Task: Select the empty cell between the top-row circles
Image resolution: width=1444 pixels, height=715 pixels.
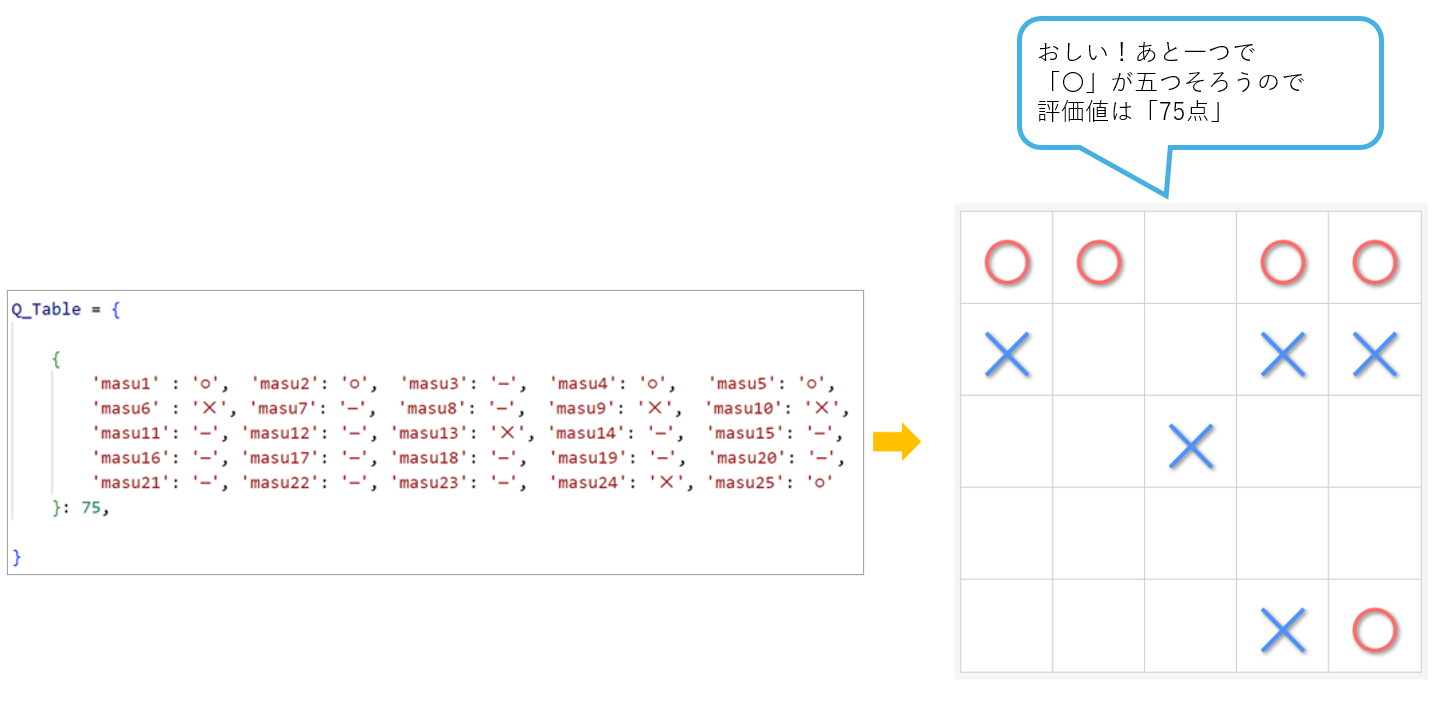Action: 1190,257
